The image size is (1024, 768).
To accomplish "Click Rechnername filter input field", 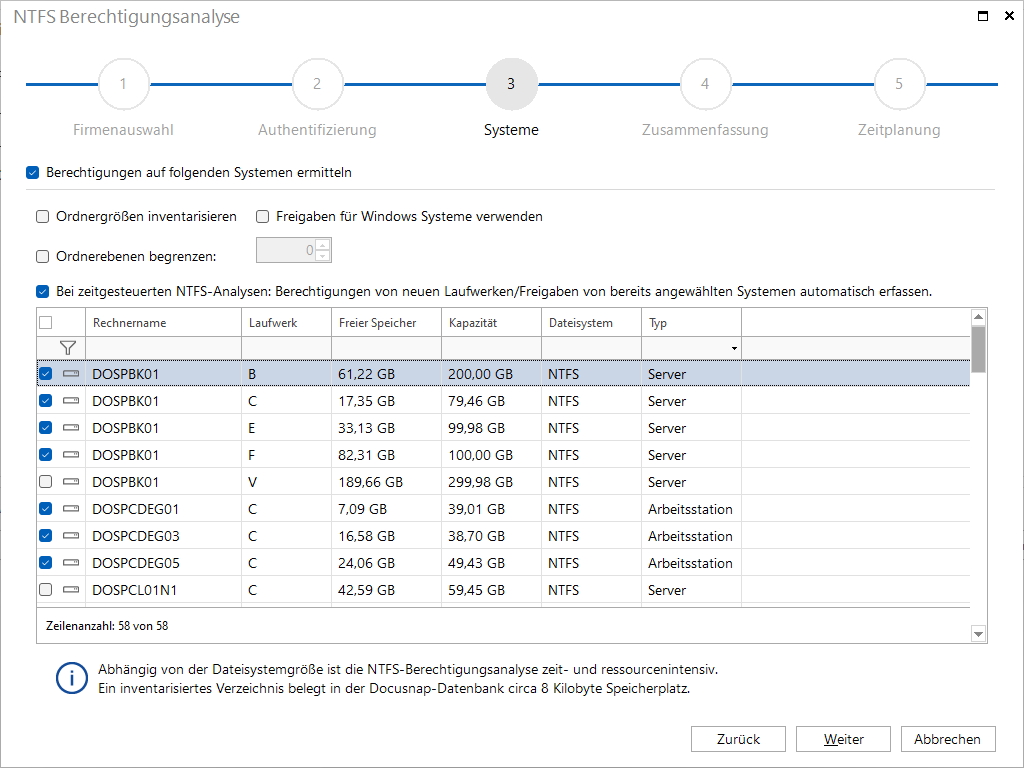I will (163, 348).
